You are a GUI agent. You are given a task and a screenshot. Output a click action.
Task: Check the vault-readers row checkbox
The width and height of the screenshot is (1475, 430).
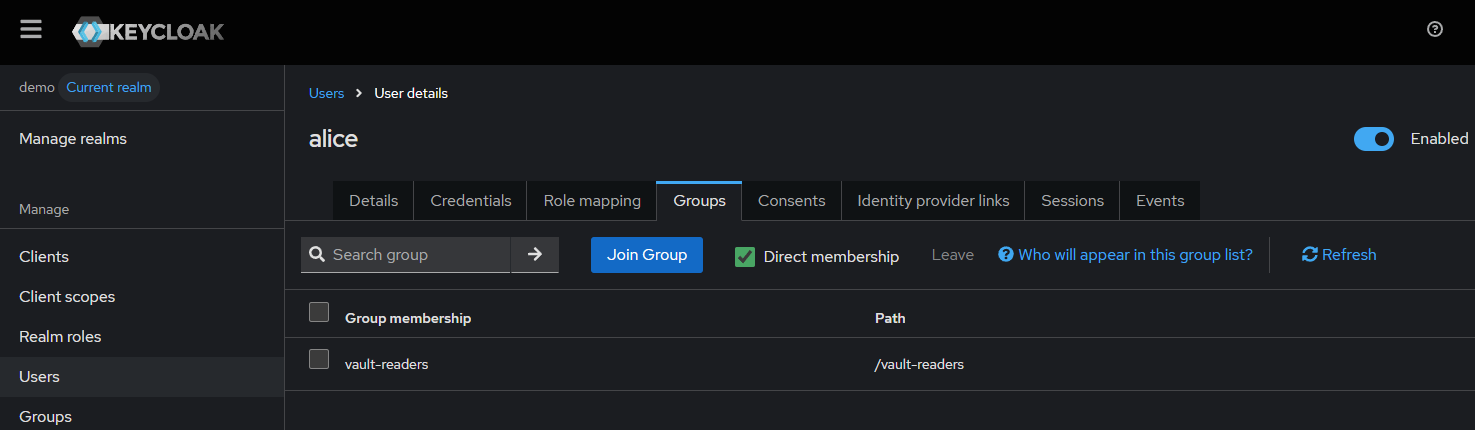coord(319,359)
